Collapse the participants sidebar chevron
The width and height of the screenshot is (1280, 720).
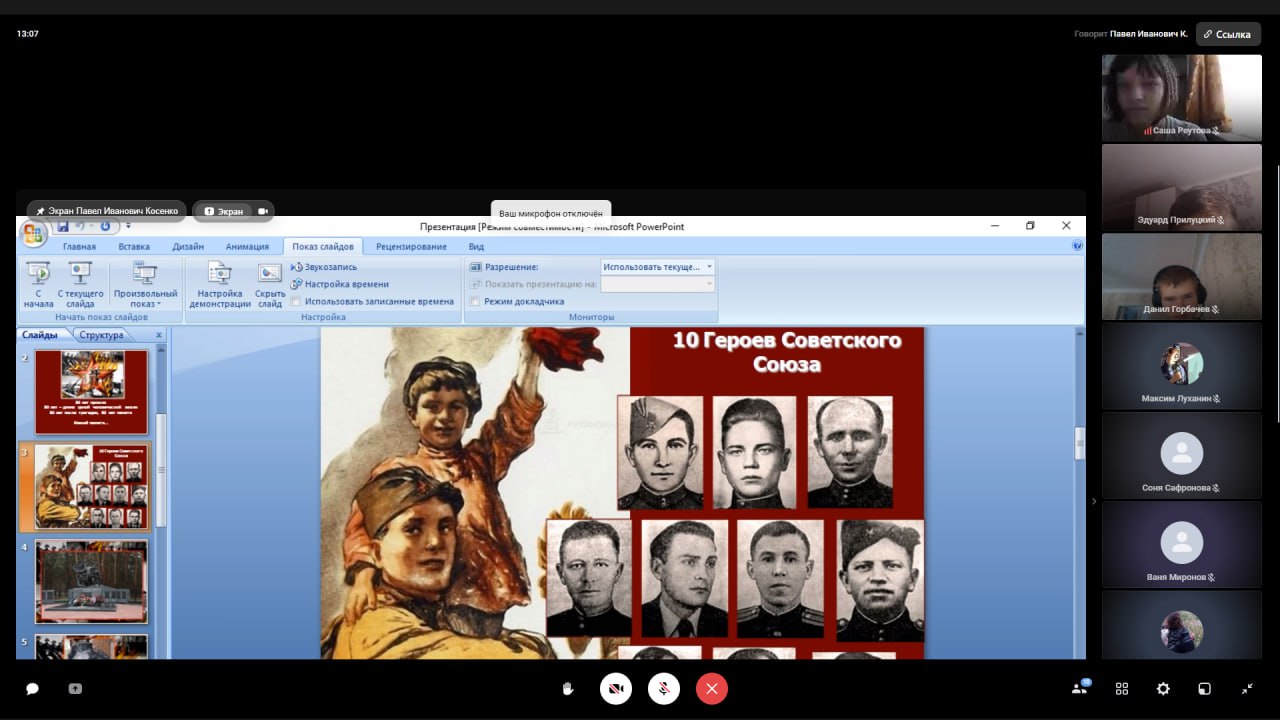[x=1093, y=501]
